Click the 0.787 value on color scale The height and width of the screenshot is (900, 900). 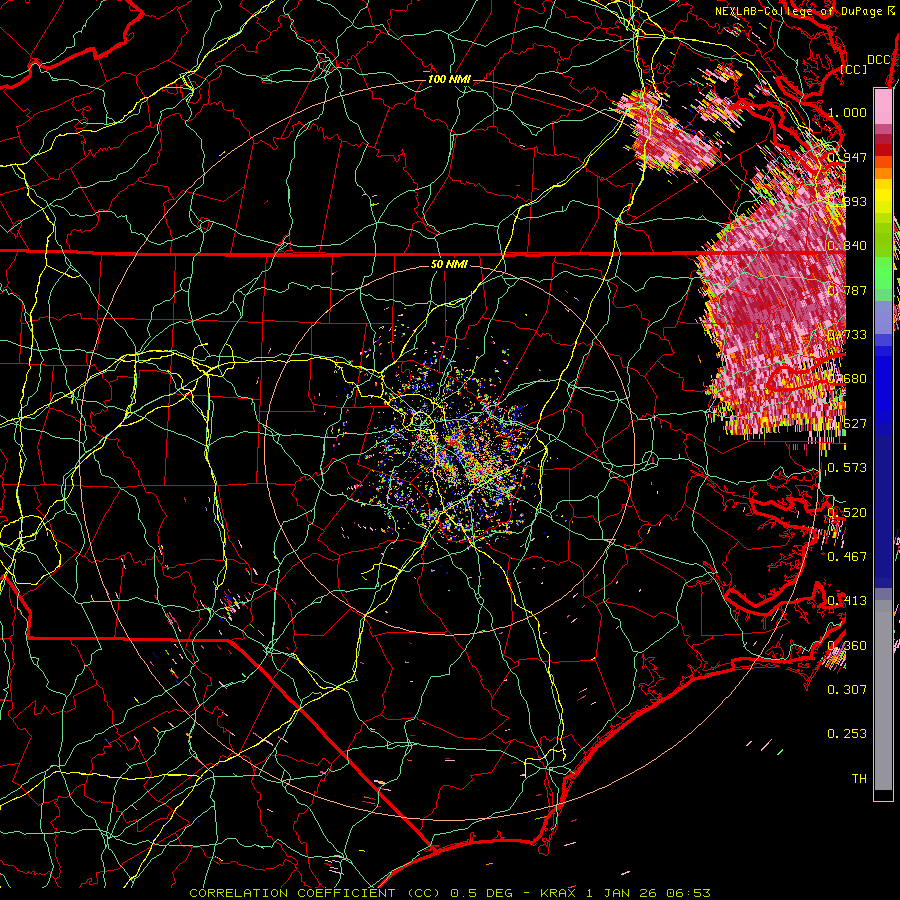(x=847, y=290)
